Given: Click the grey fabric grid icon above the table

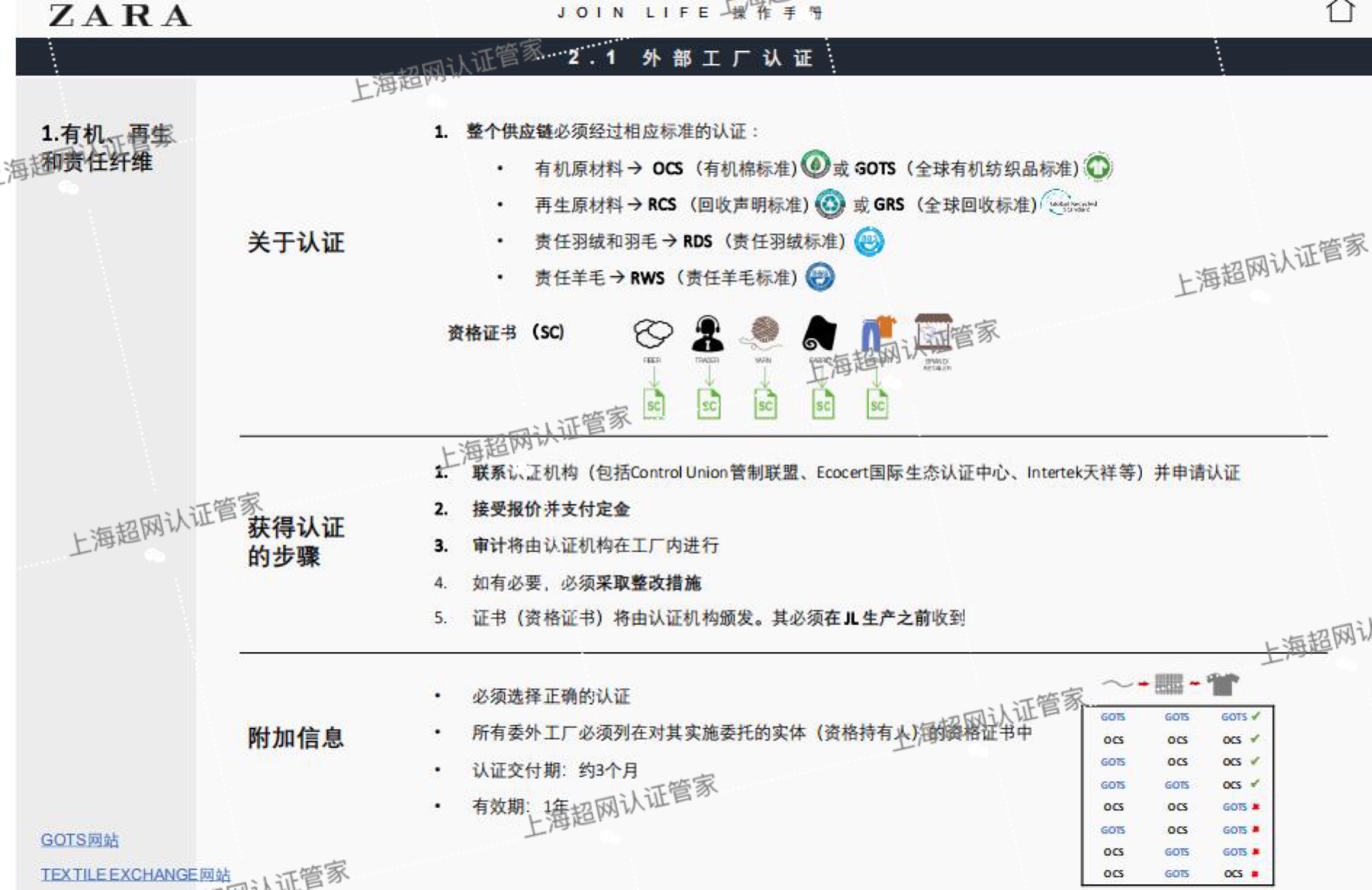Looking at the screenshot, I should (x=1169, y=684).
